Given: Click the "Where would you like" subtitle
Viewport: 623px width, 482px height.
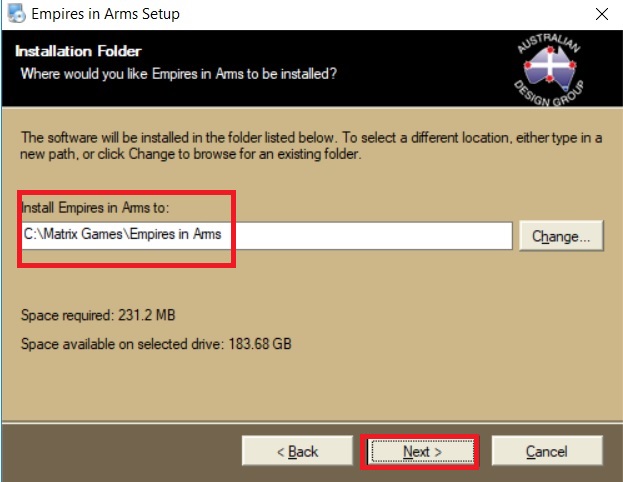Looking at the screenshot, I should click(178, 74).
